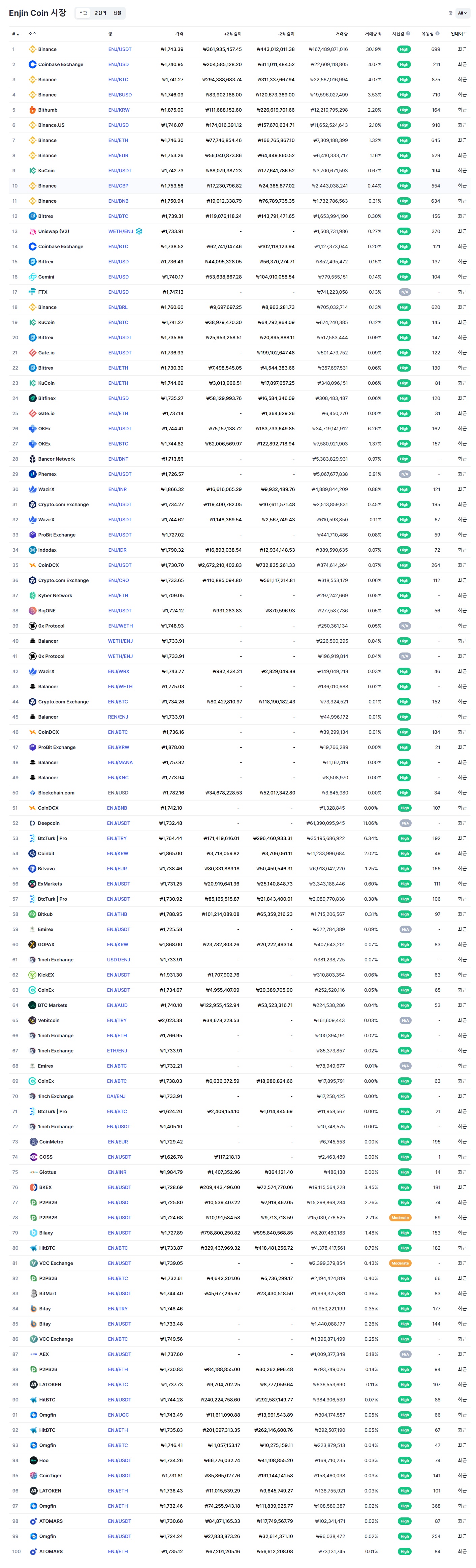
Task: Open the Hoo exchange name link
Action: tap(44, 1460)
